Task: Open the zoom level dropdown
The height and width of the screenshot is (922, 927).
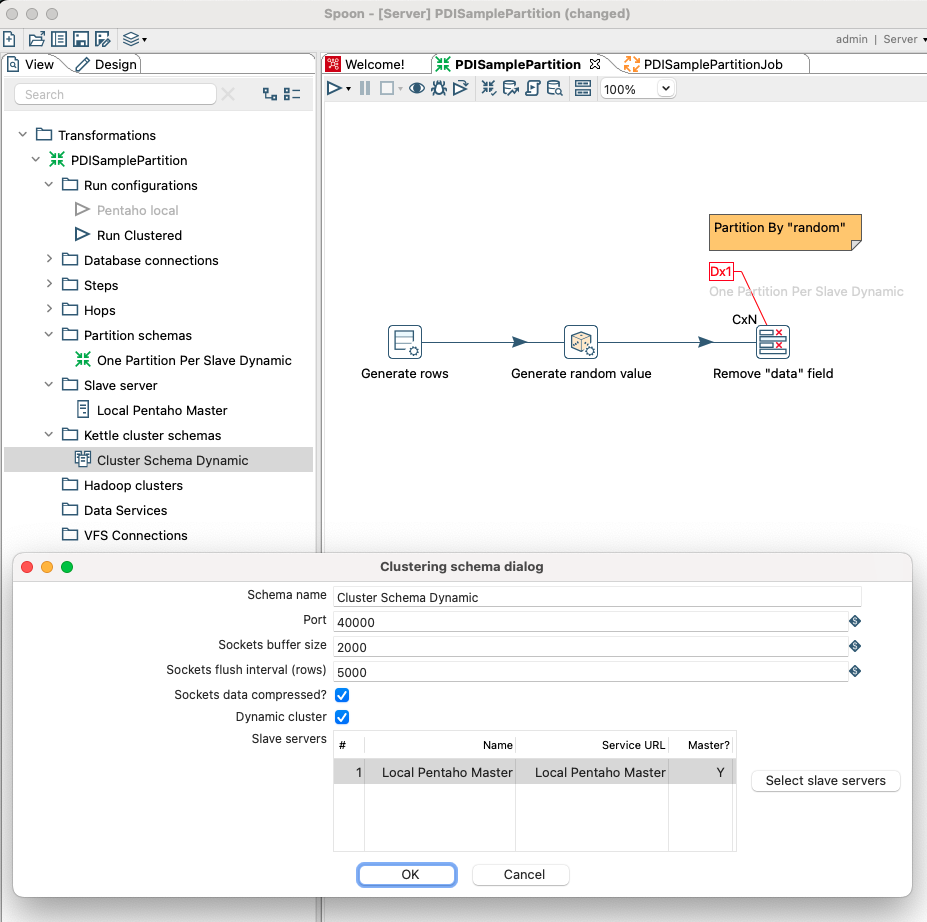Action: (x=665, y=88)
